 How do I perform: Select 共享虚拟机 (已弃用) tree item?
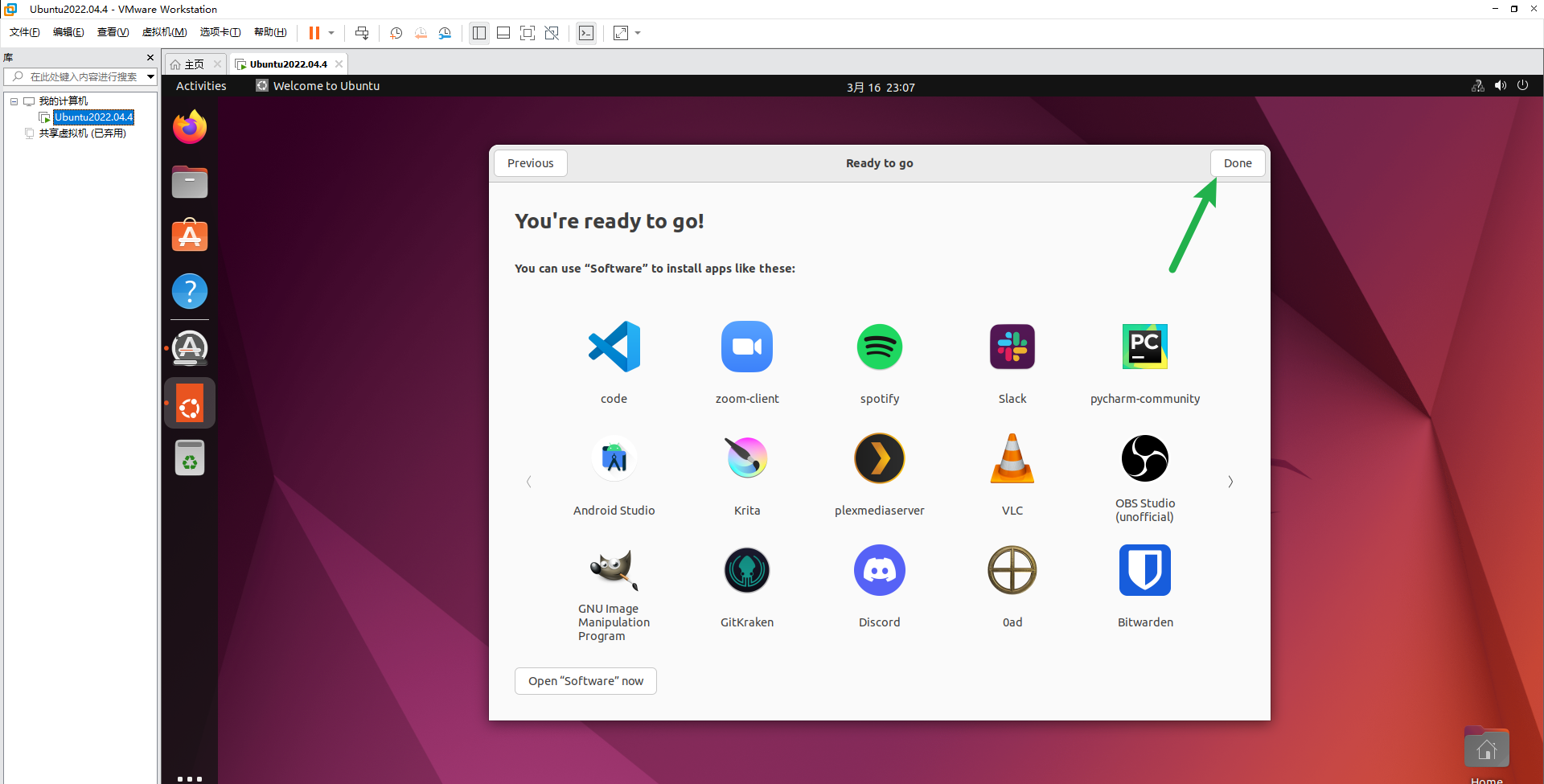point(82,133)
